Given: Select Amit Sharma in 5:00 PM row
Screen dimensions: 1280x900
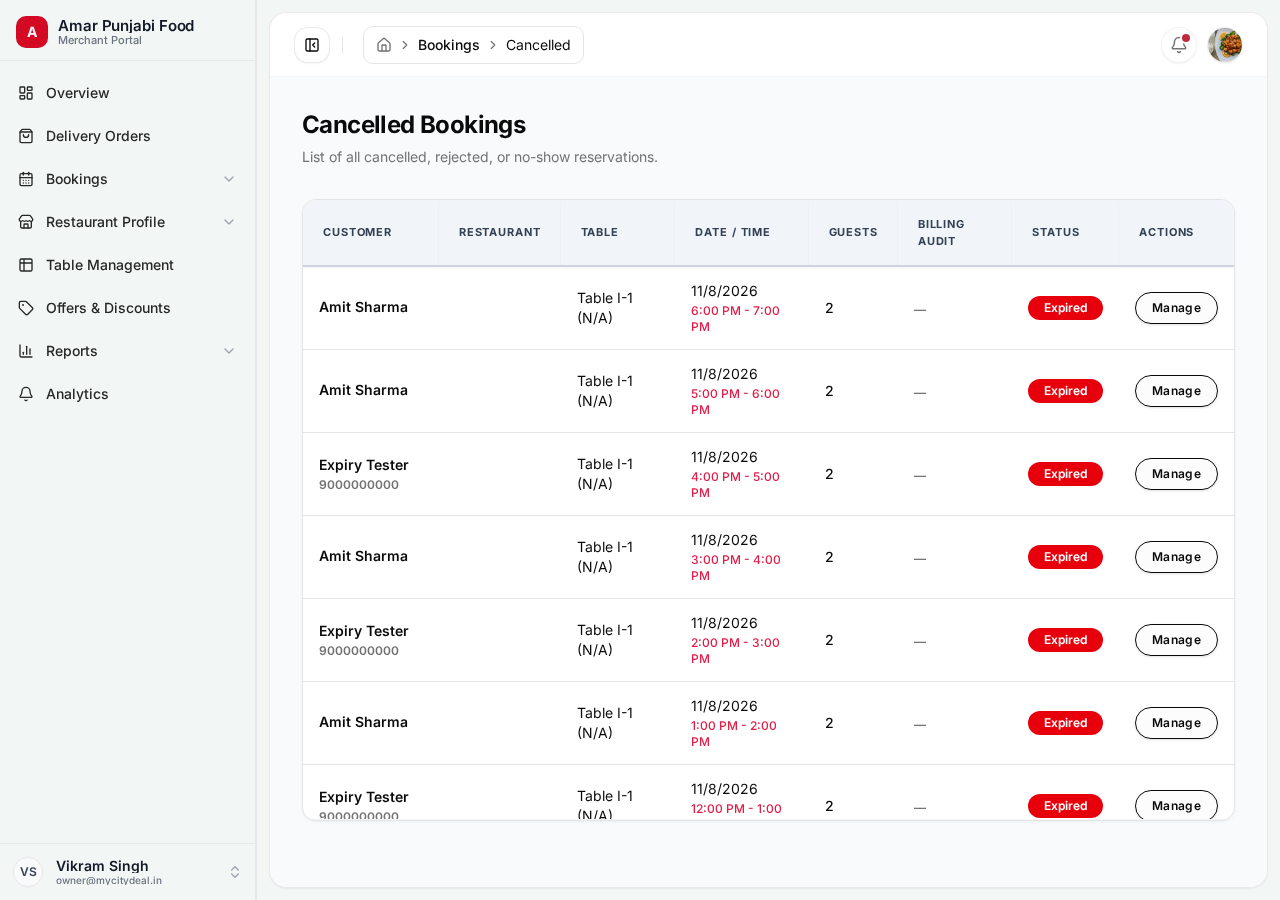Looking at the screenshot, I should pyautogui.click(x=363, y=390).
